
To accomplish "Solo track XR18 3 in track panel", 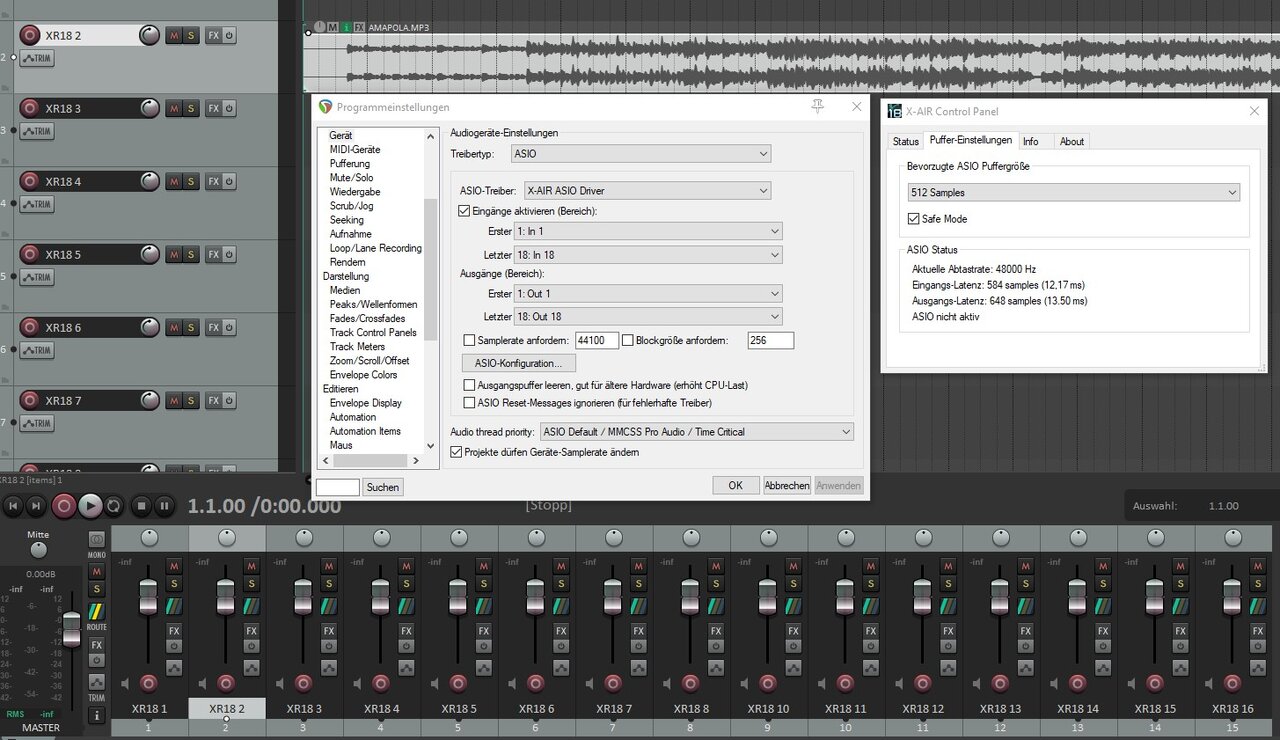I will click(190, 109).
